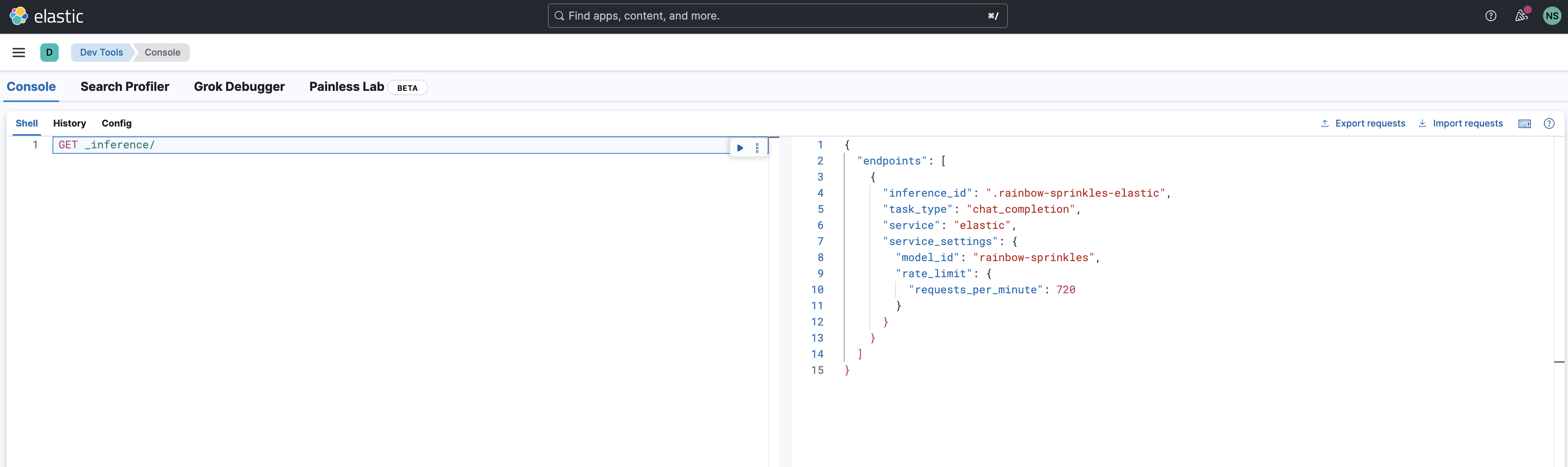Open Console help icon
Screen dimensions: 1568x467
tap(1549, 123)
